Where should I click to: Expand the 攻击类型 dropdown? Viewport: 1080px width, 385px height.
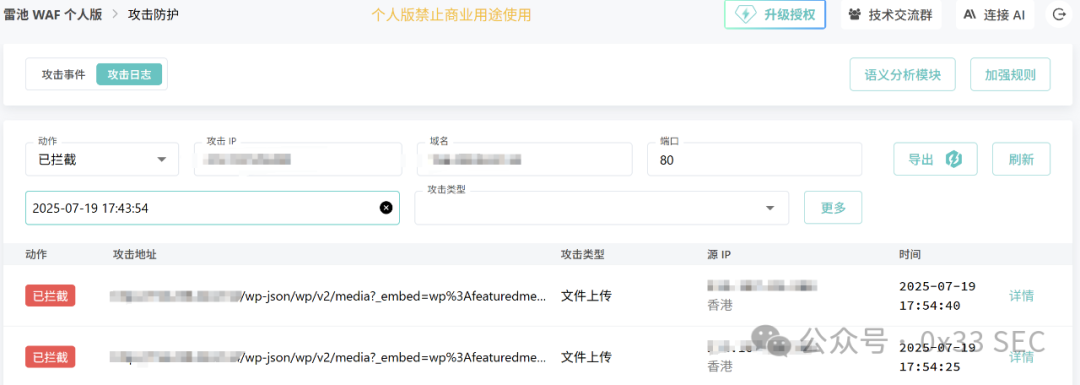(x=601, y=207)
